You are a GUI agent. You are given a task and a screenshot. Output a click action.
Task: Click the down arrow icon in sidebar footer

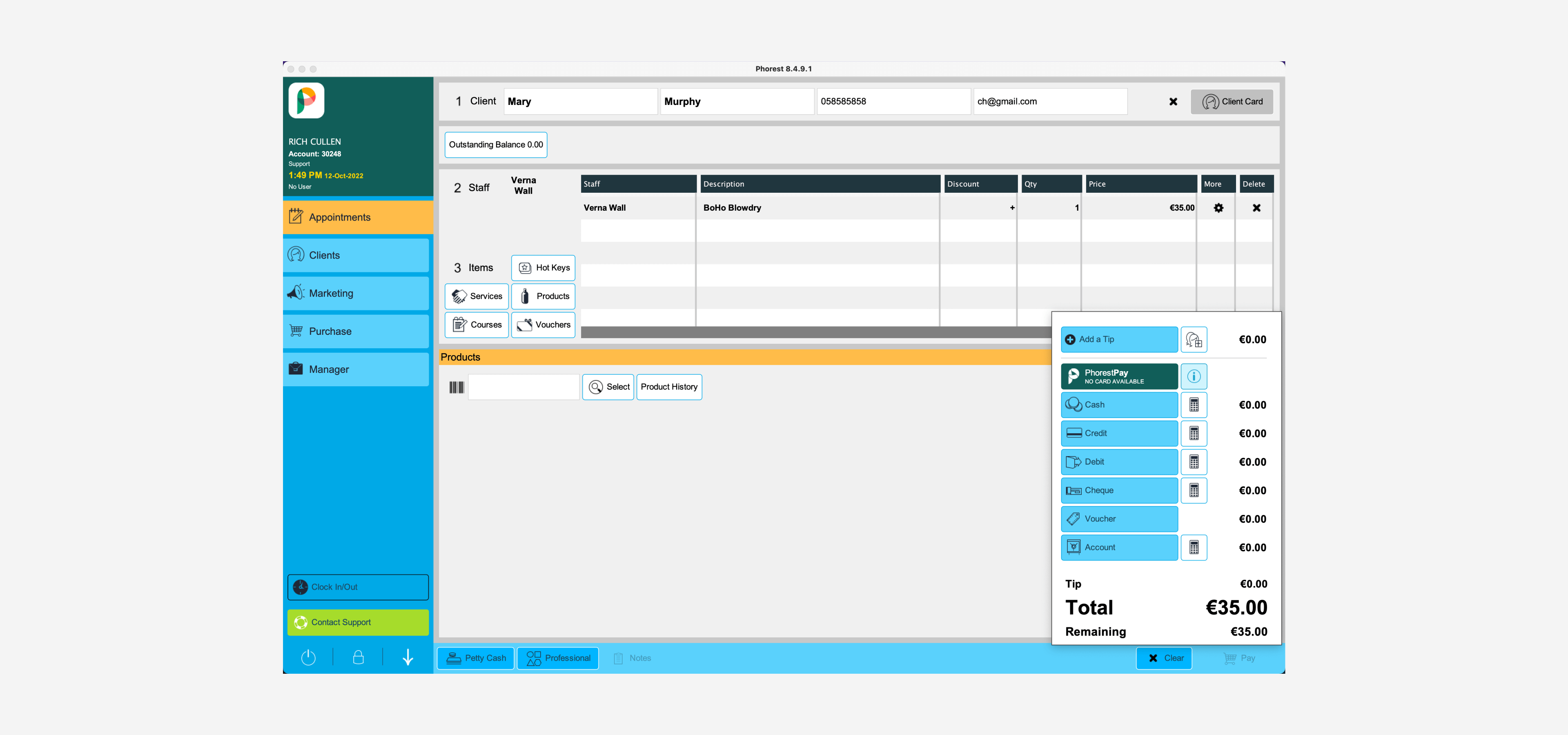click(x=408, y=657)
